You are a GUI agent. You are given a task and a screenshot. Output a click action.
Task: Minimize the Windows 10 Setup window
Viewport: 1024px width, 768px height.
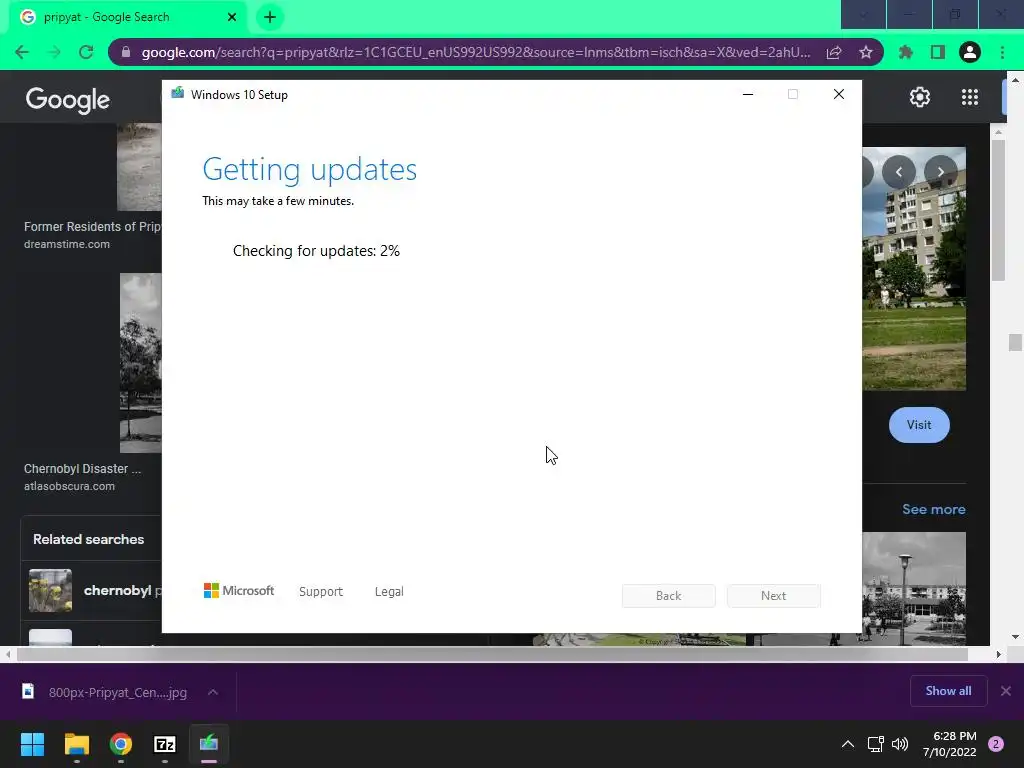coord(748,94)
